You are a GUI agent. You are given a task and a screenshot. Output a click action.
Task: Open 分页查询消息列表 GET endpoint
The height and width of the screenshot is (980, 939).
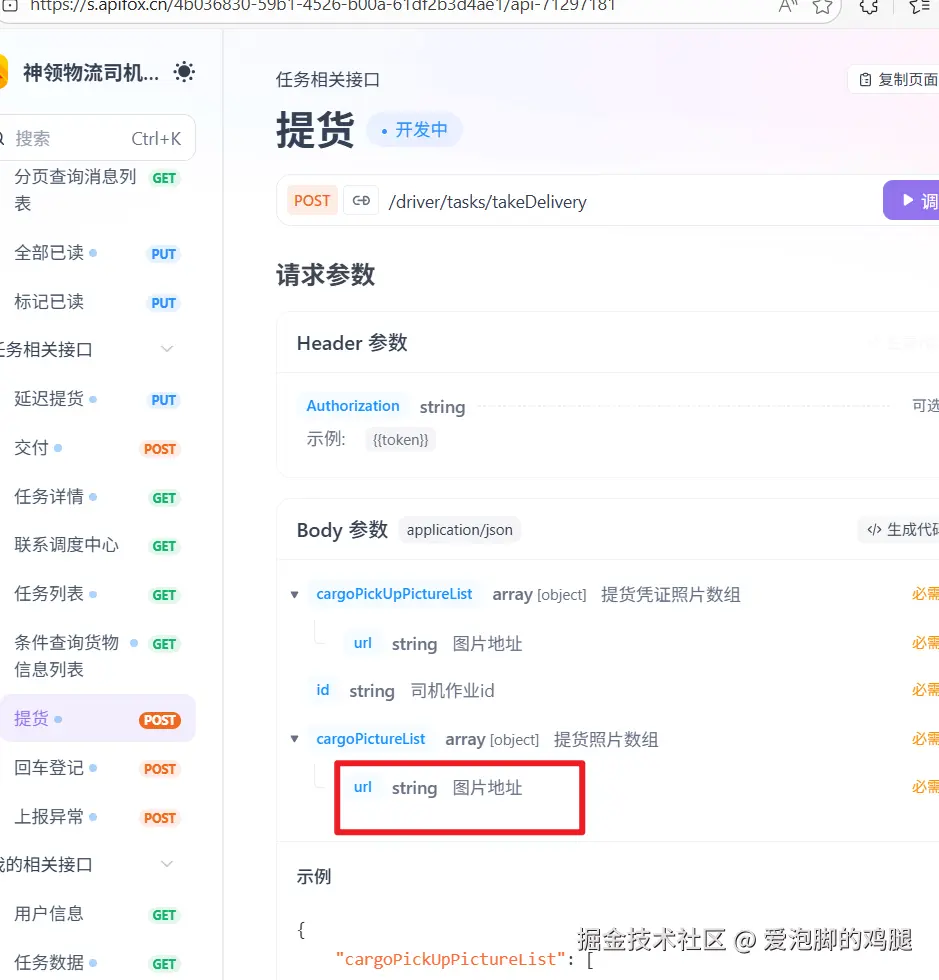click(97, 190)
